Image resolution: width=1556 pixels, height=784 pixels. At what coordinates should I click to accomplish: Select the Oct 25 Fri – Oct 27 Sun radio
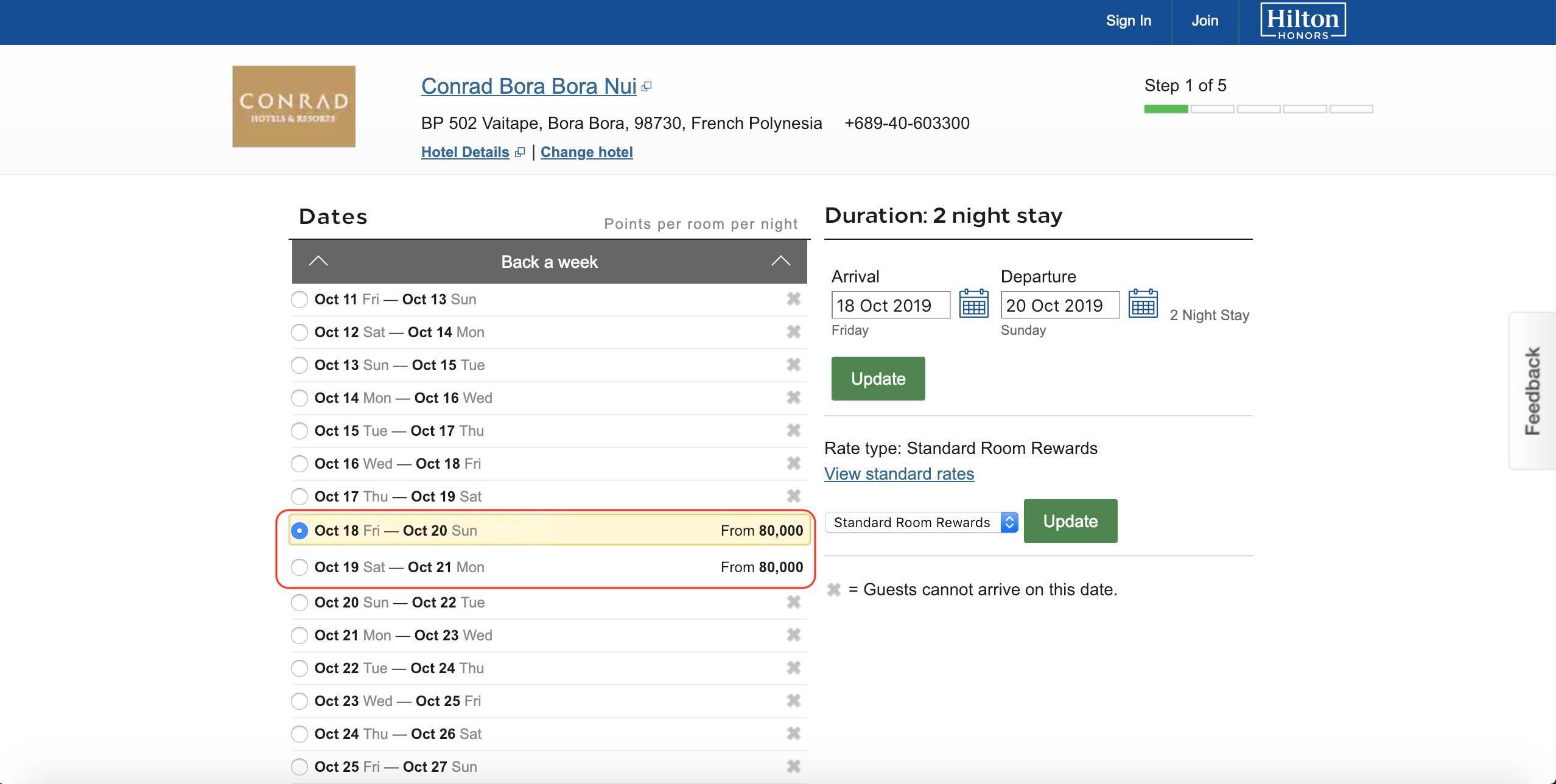point(299,767)
